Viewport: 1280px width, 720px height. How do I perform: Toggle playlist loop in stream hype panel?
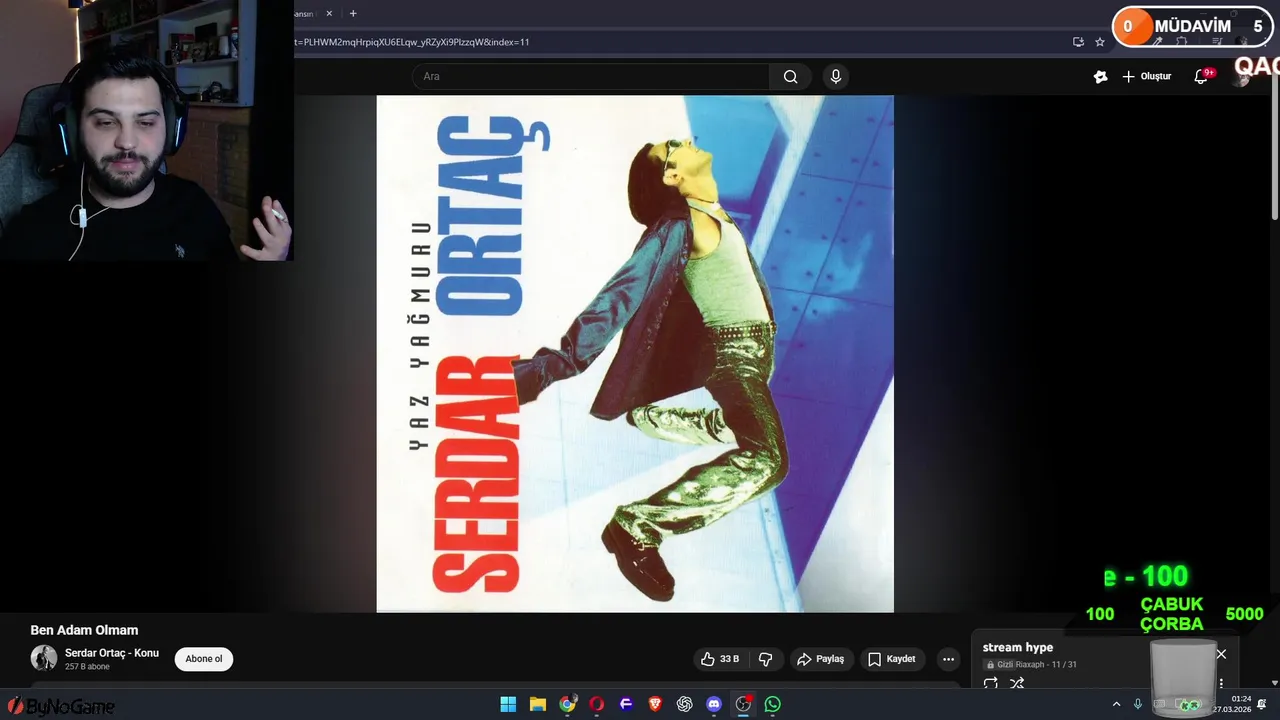(x=991, y=684)
